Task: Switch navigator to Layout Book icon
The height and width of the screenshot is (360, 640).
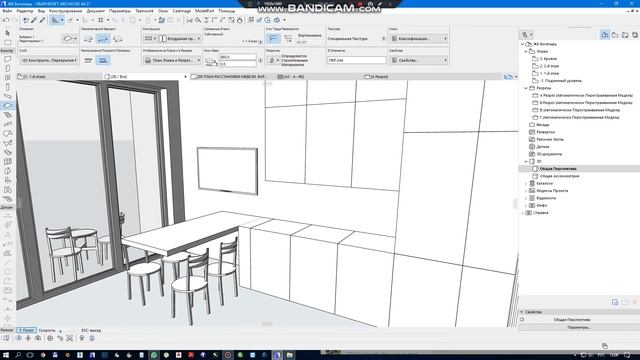Action: click(x=625, y=35)
